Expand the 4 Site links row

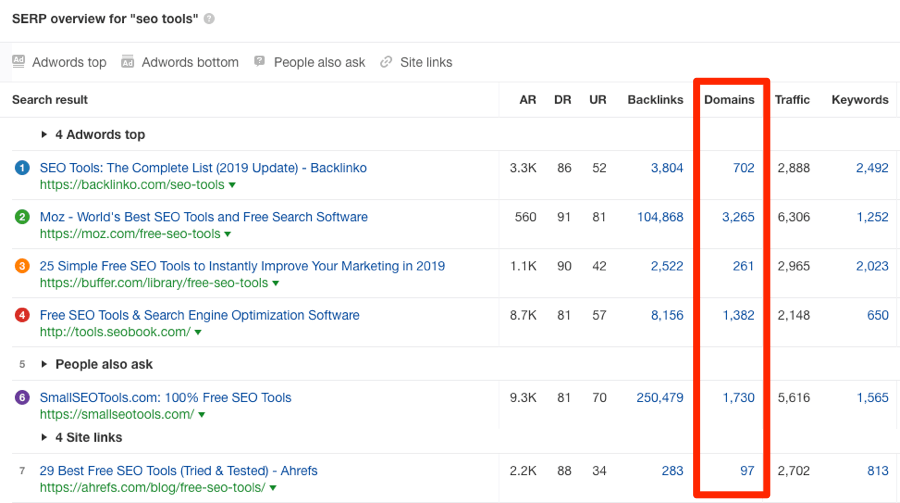click(45, 438)
